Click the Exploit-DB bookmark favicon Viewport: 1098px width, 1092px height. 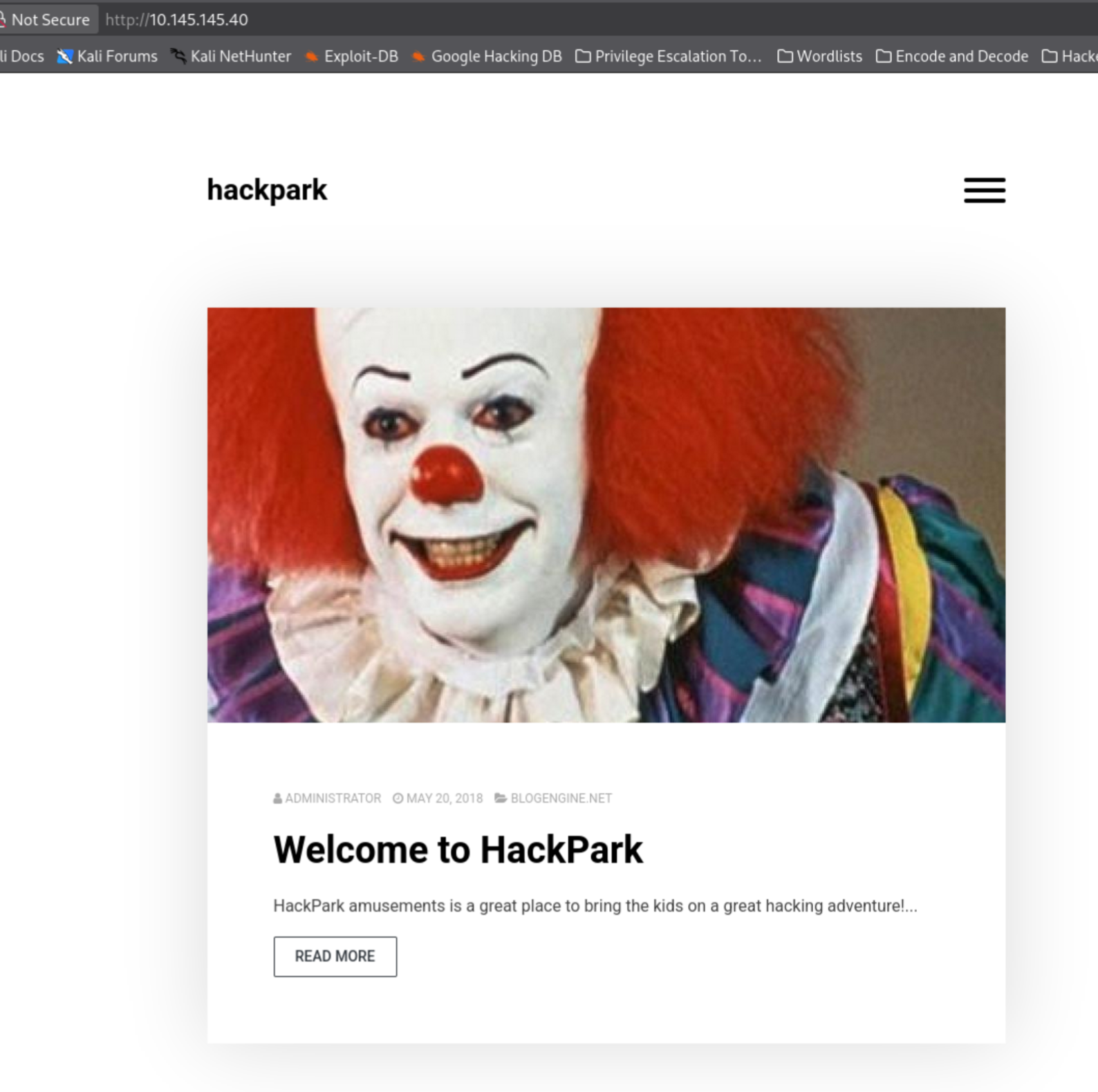pos(312,57)
